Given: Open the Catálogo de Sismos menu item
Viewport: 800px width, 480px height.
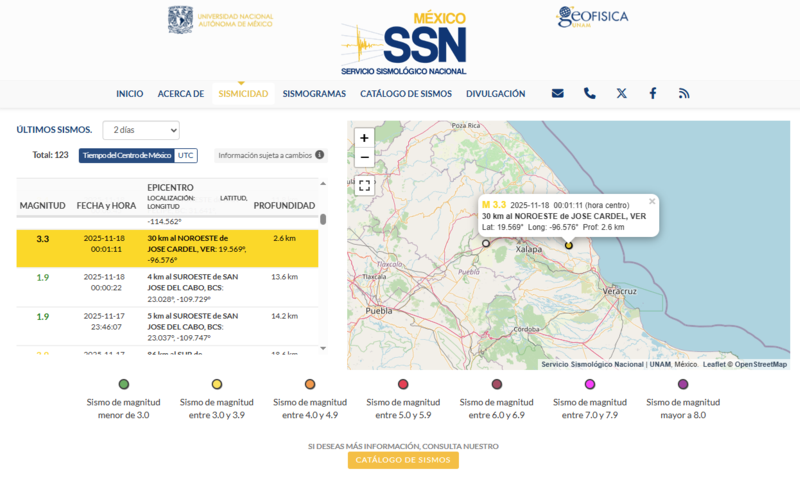Looking at the screenshot, I should click(x=406, y=94).
